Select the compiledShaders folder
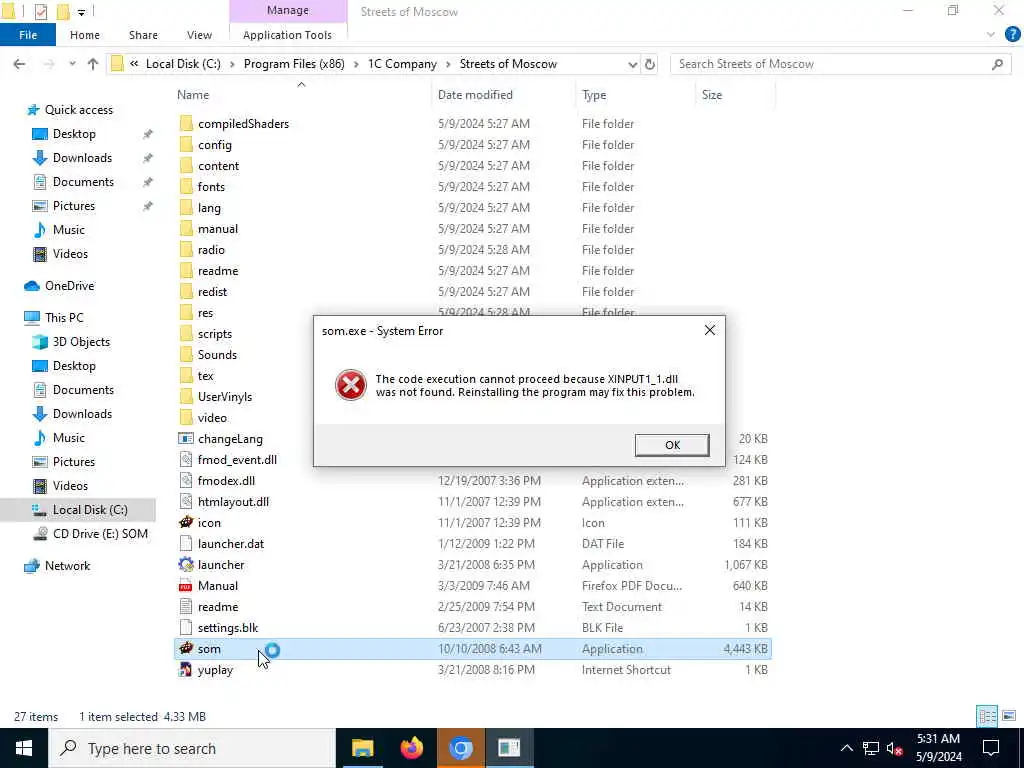This screenshot has height=768, width=1024. tap(243, 123)
